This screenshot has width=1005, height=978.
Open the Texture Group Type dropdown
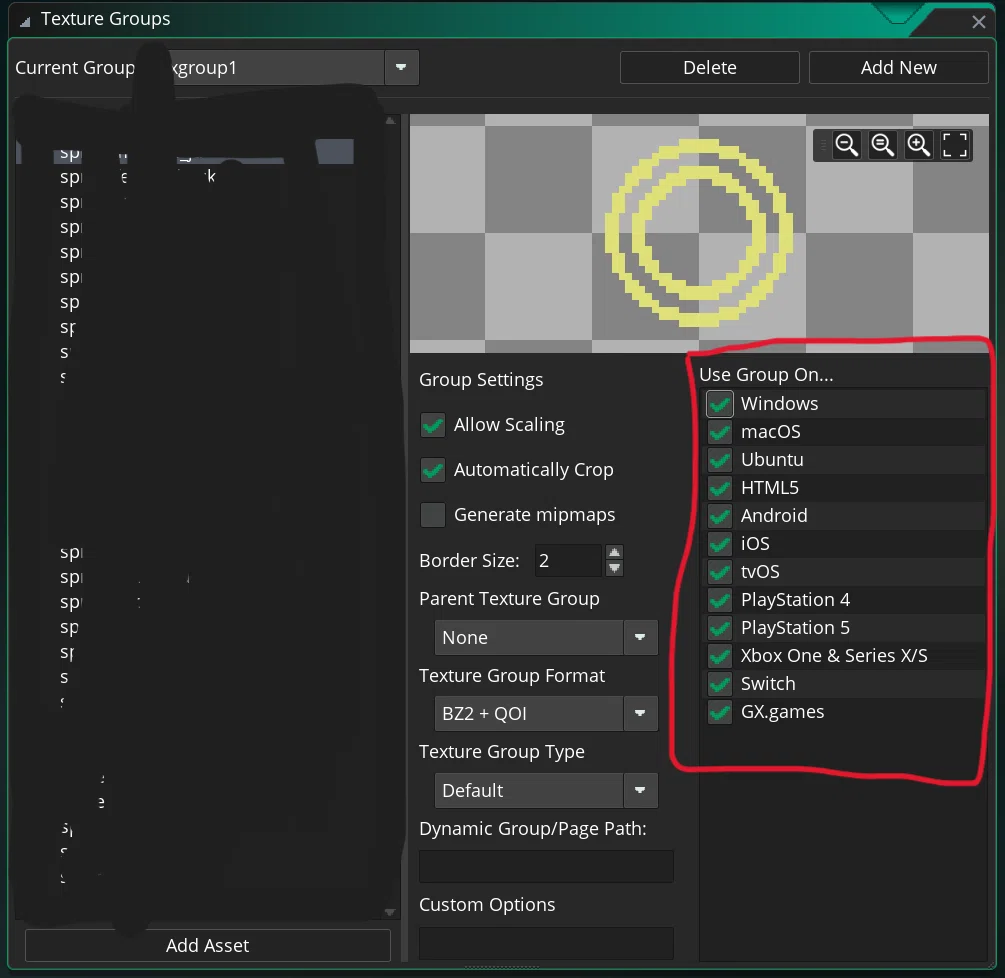point(639,790)
